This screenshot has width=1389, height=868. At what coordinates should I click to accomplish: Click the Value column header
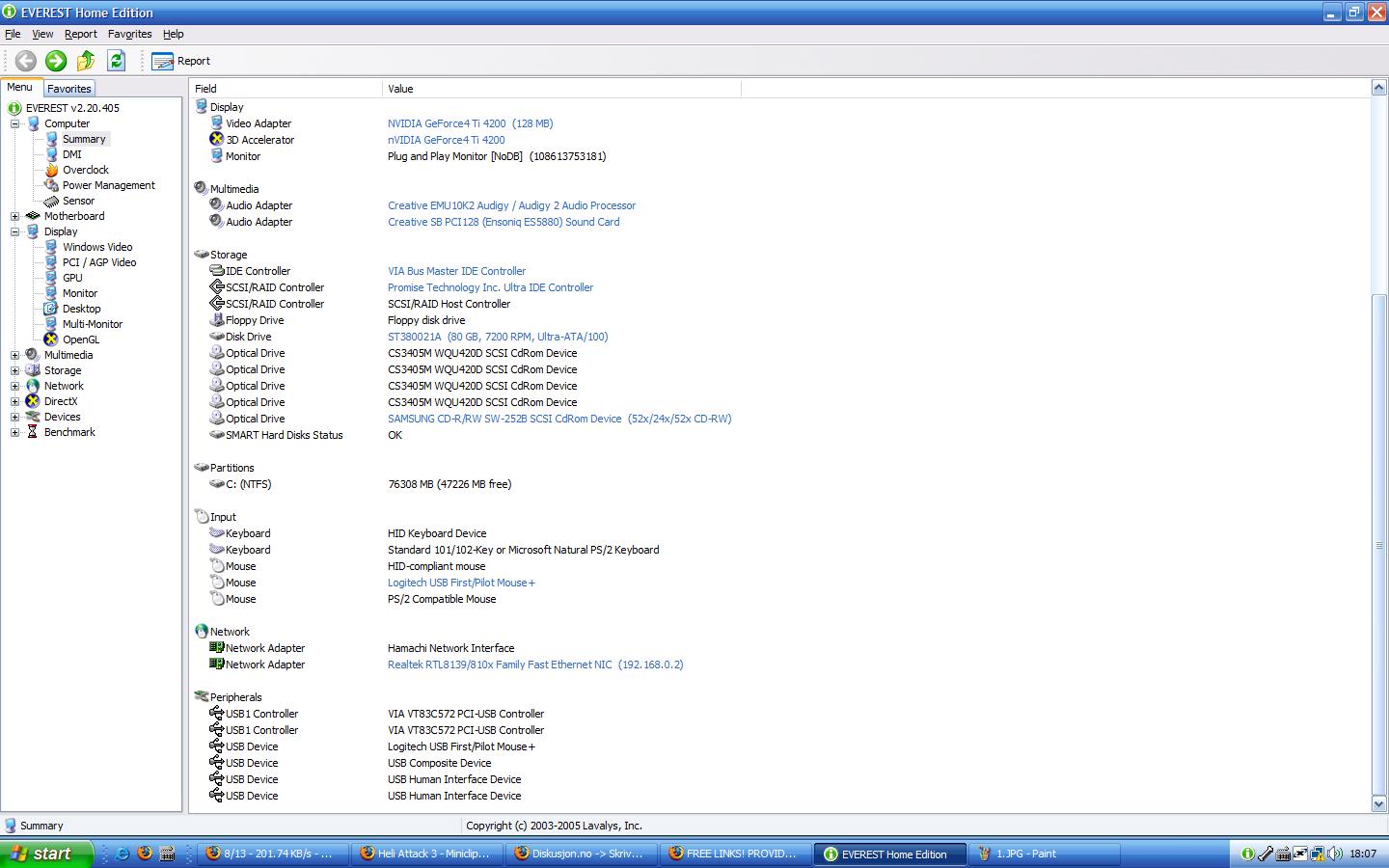point(561,89)
